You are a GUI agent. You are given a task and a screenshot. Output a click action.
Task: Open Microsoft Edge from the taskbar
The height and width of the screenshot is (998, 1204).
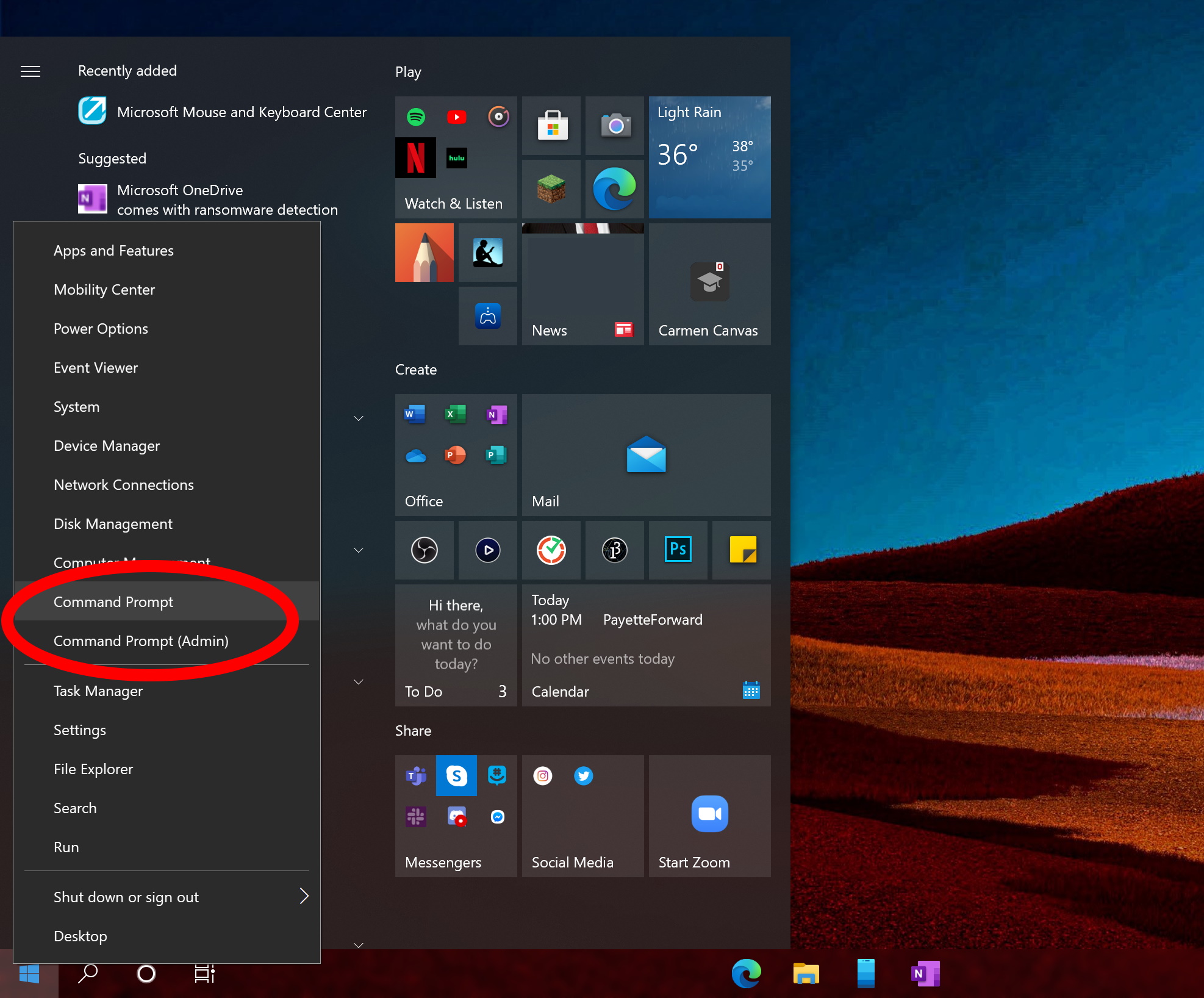point(746,974)
